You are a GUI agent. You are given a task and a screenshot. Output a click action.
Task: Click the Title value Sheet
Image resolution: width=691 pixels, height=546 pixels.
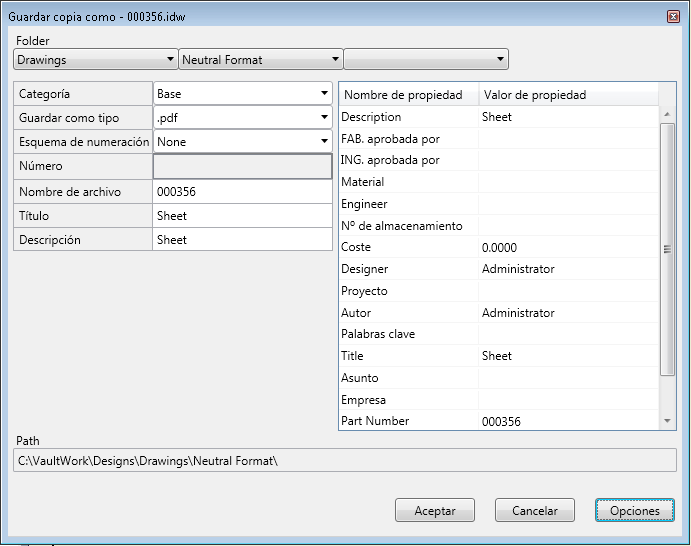pos(497,356)
